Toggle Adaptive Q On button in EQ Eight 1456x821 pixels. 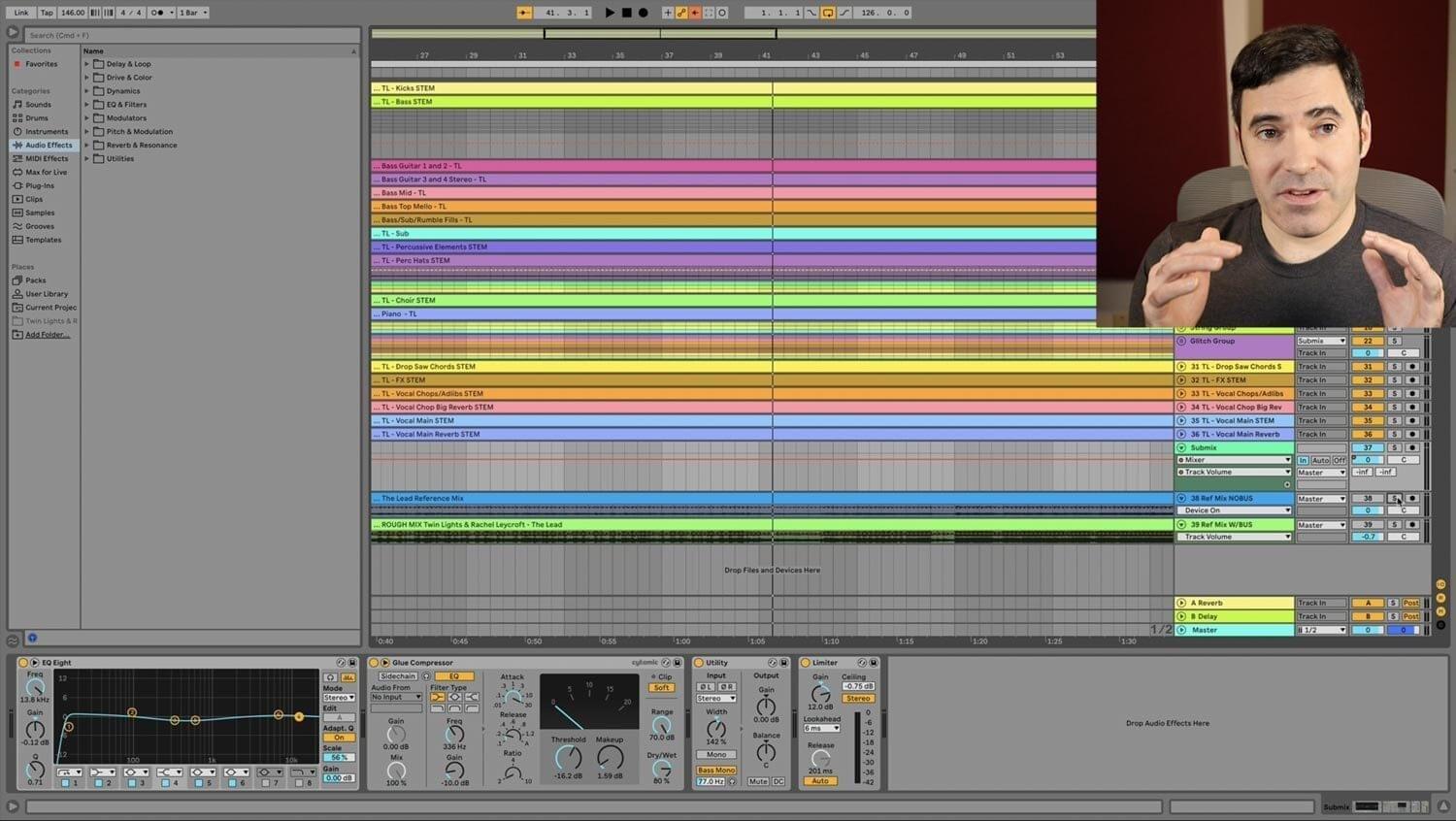(339, 738)
